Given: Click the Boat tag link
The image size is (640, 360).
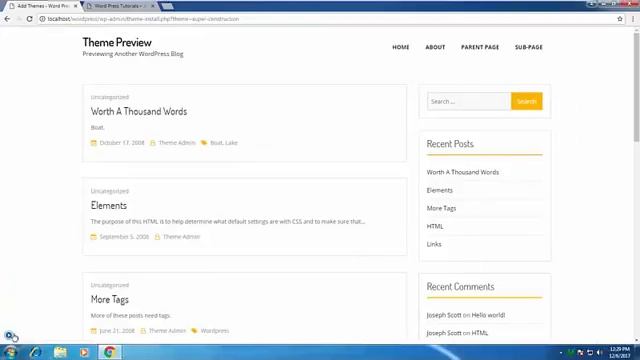Looking at the screenshot, I should [x=216, y=143].
